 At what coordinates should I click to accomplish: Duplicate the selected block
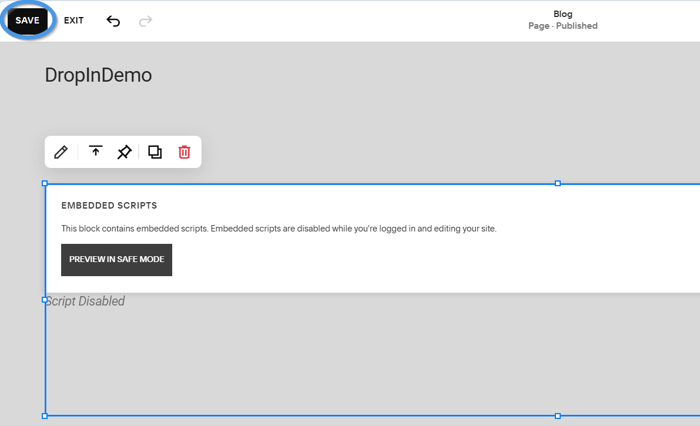[x=155, y=152]
